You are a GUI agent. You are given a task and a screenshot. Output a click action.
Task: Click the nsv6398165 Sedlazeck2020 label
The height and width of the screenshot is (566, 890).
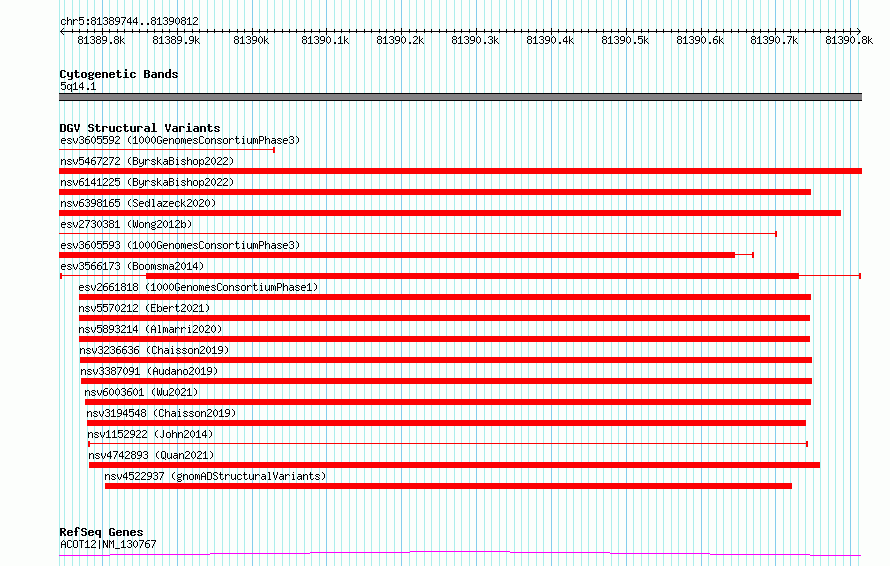(x=138, y=203)
